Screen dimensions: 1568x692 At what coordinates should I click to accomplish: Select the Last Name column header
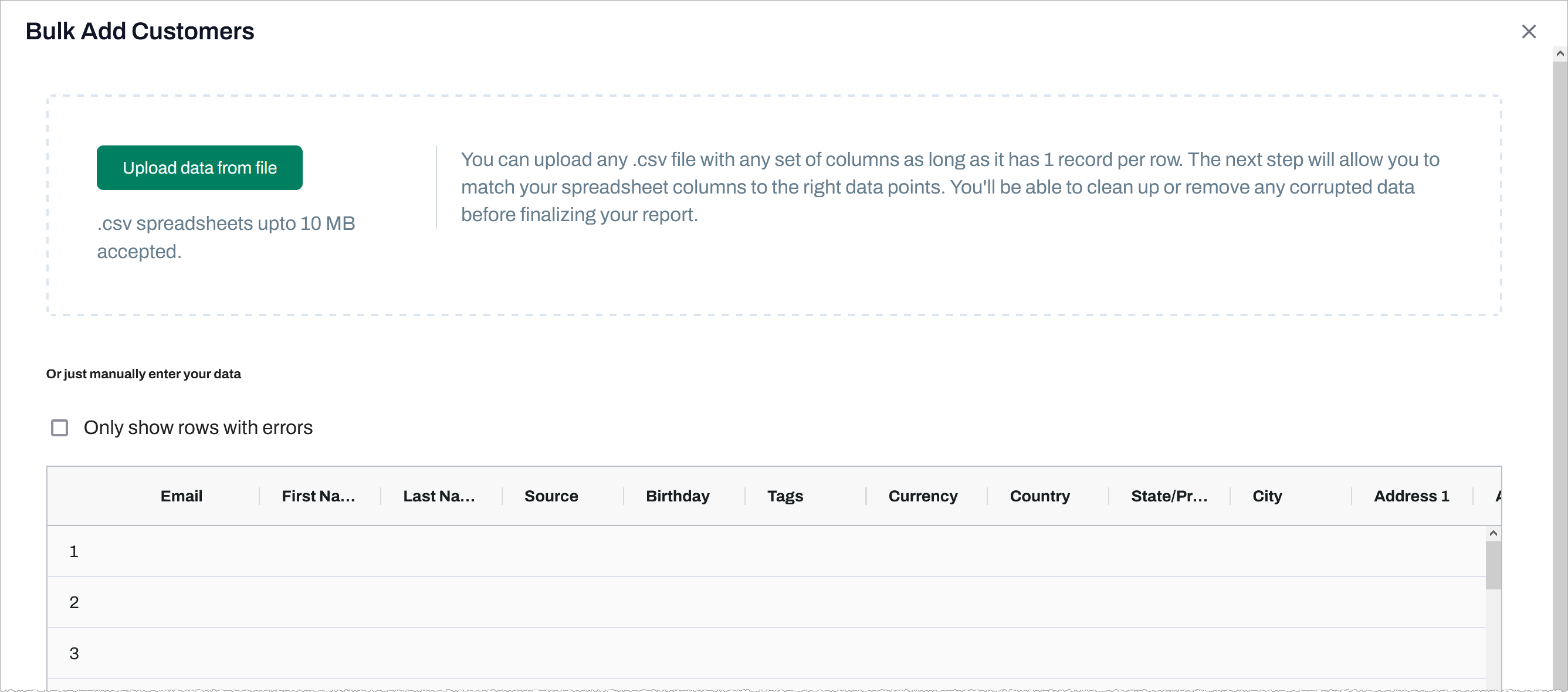439,496
